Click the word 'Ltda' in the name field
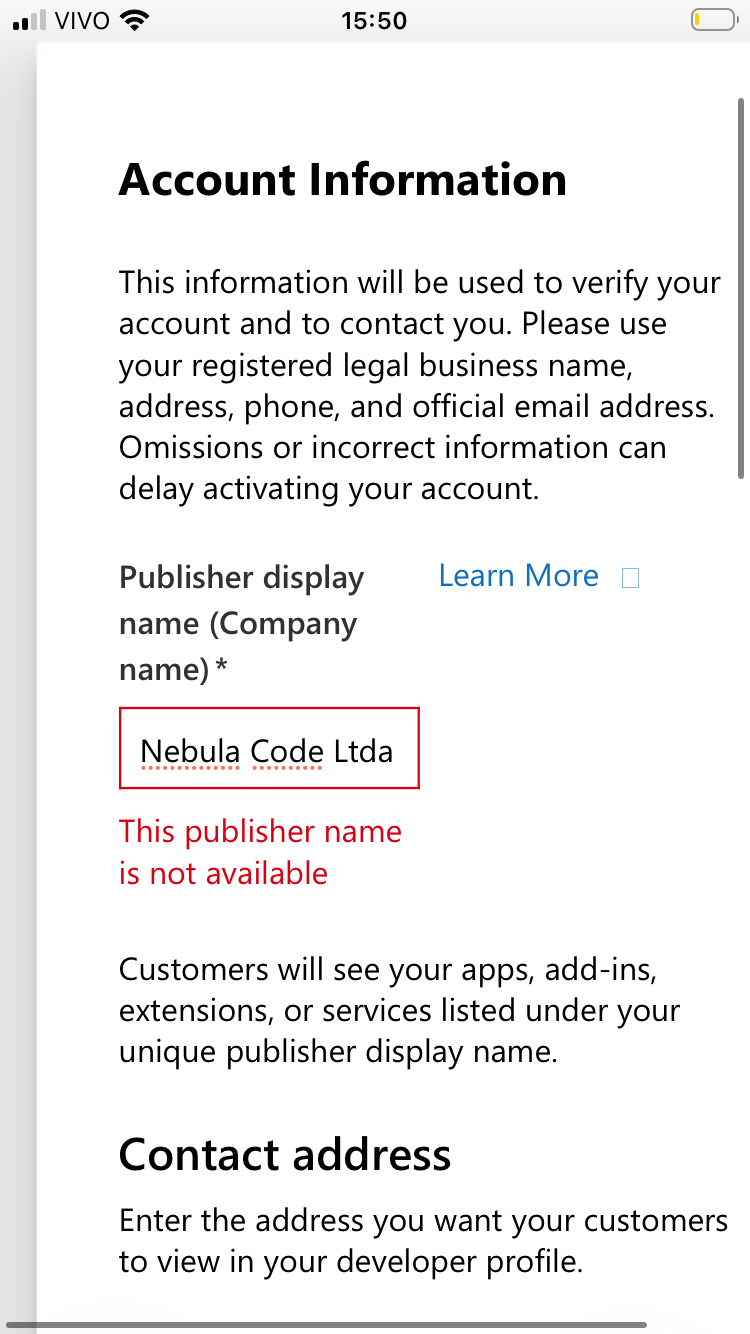This screenshot has width=750, height=1334. [x=363, y=751]
